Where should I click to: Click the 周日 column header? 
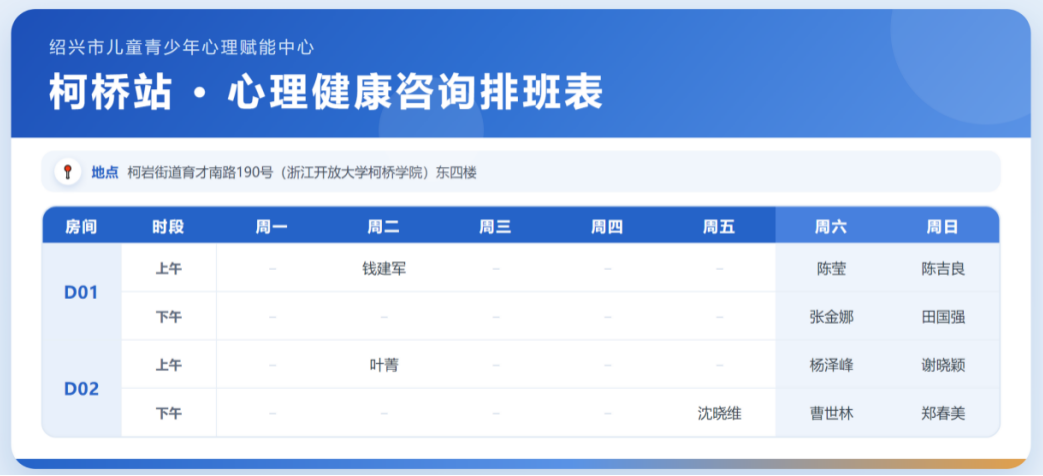[x=943, y=227]
